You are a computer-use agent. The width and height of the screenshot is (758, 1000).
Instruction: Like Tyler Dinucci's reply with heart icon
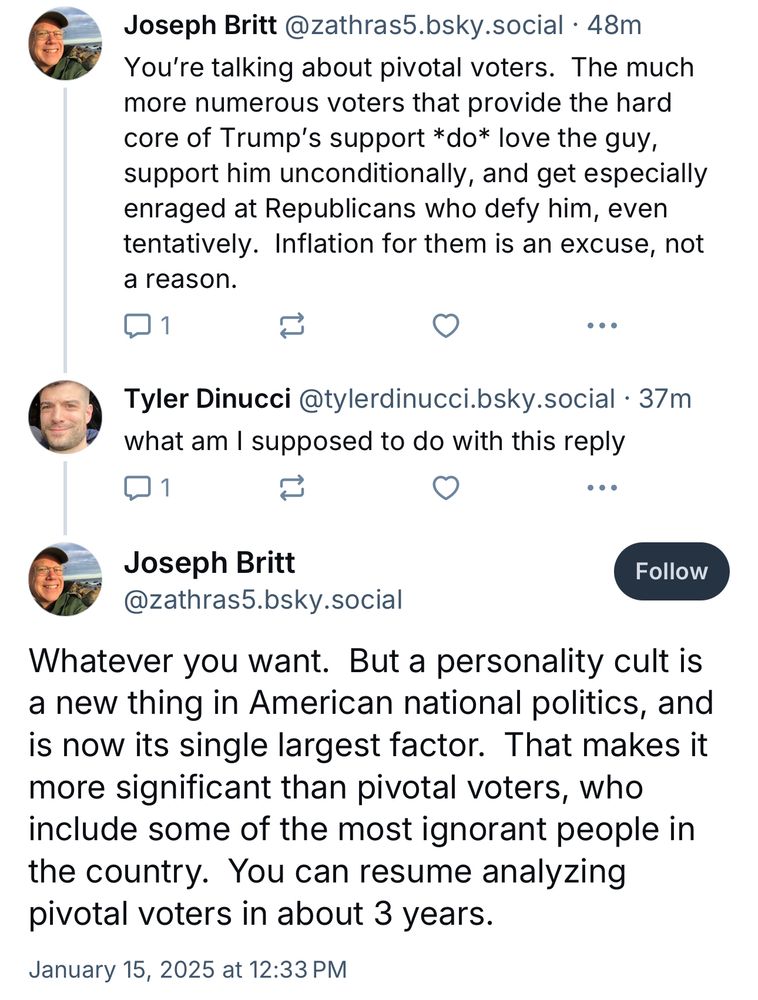pos(446,488)
